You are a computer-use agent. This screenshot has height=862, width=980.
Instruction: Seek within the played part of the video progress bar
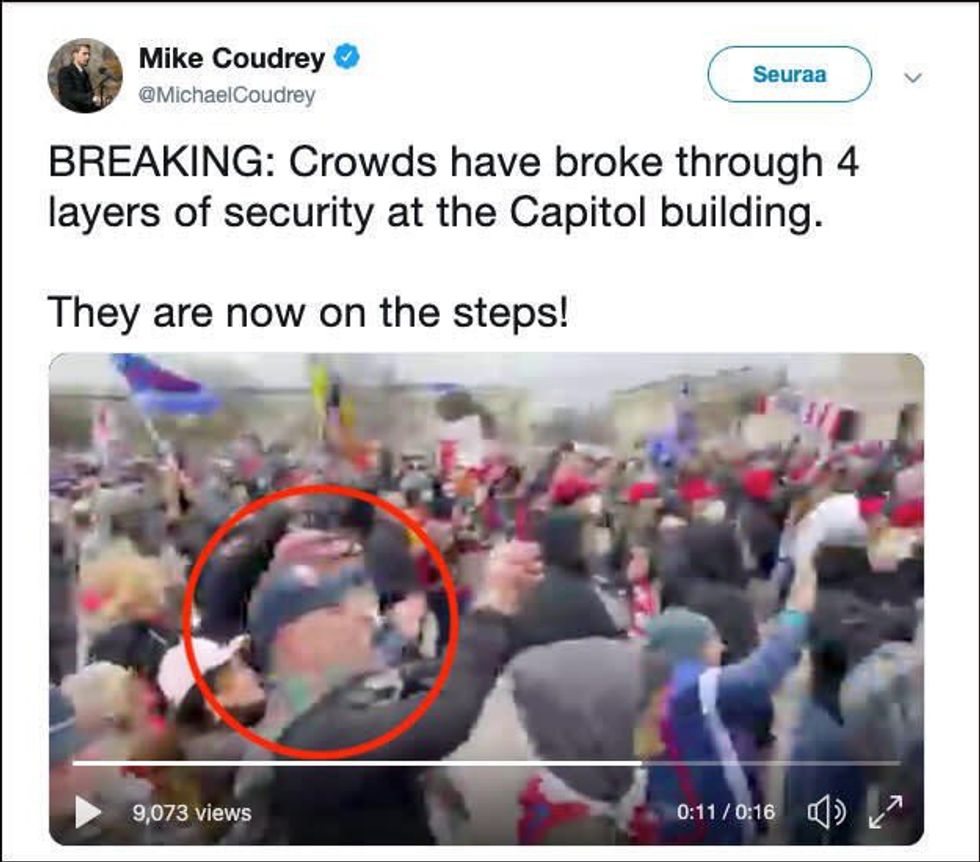pyautogui.click(x=356, y=763)
